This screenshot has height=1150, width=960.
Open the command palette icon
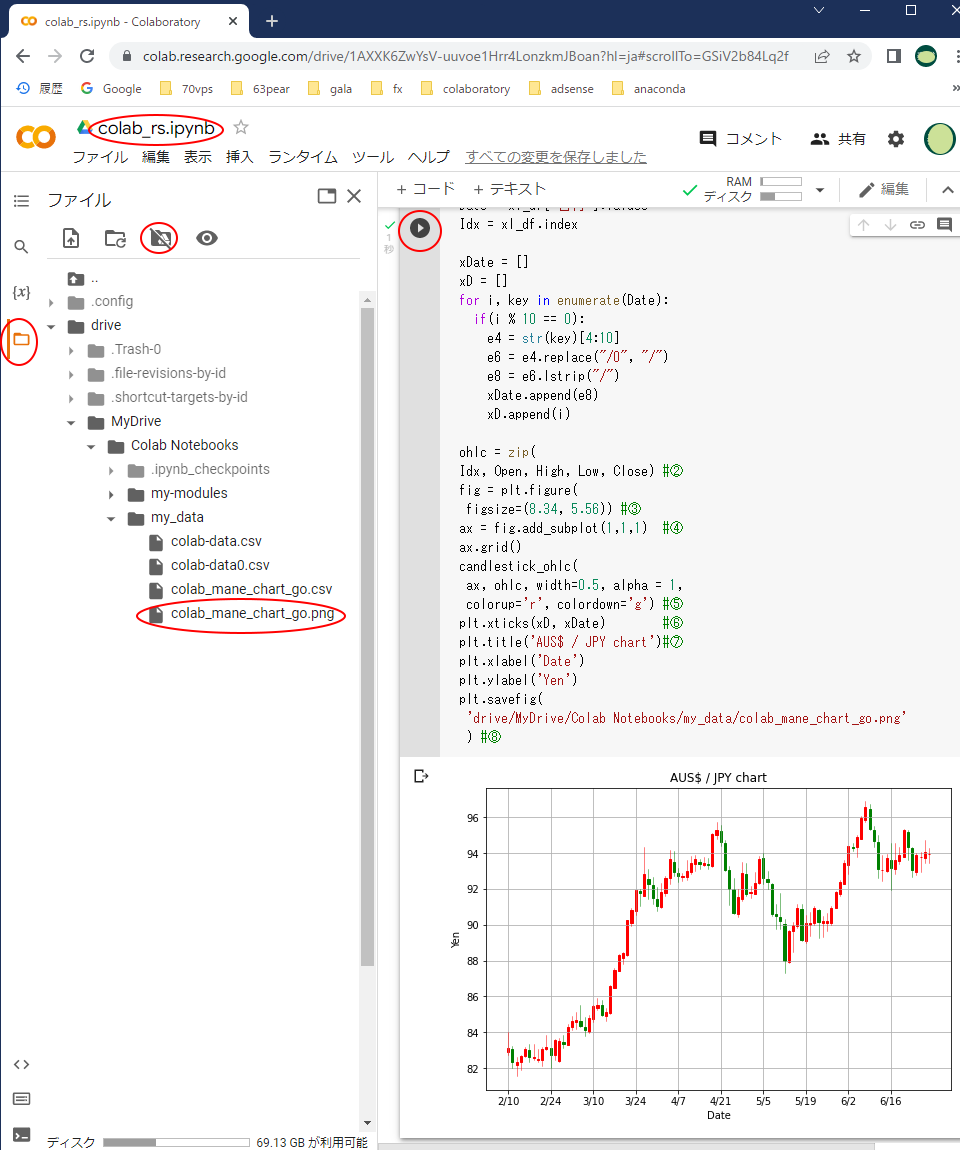click(x=21, y=1099)
